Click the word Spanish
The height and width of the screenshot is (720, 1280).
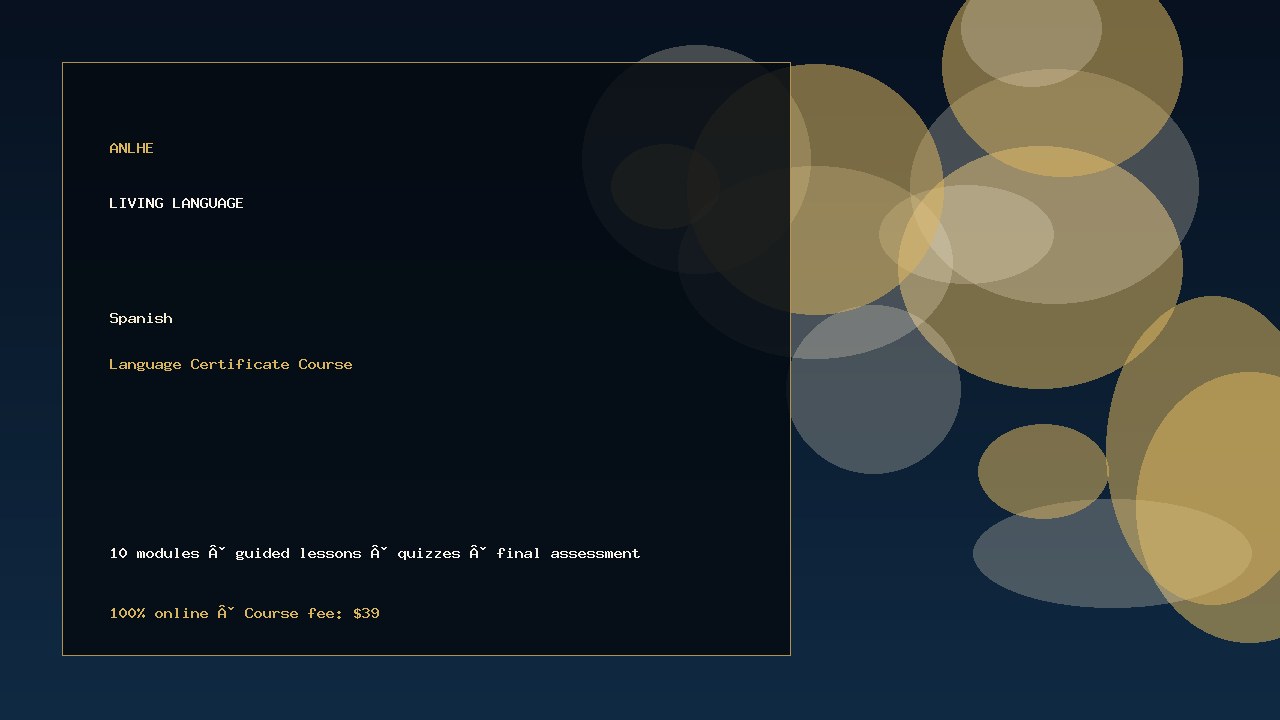(141, 318)
